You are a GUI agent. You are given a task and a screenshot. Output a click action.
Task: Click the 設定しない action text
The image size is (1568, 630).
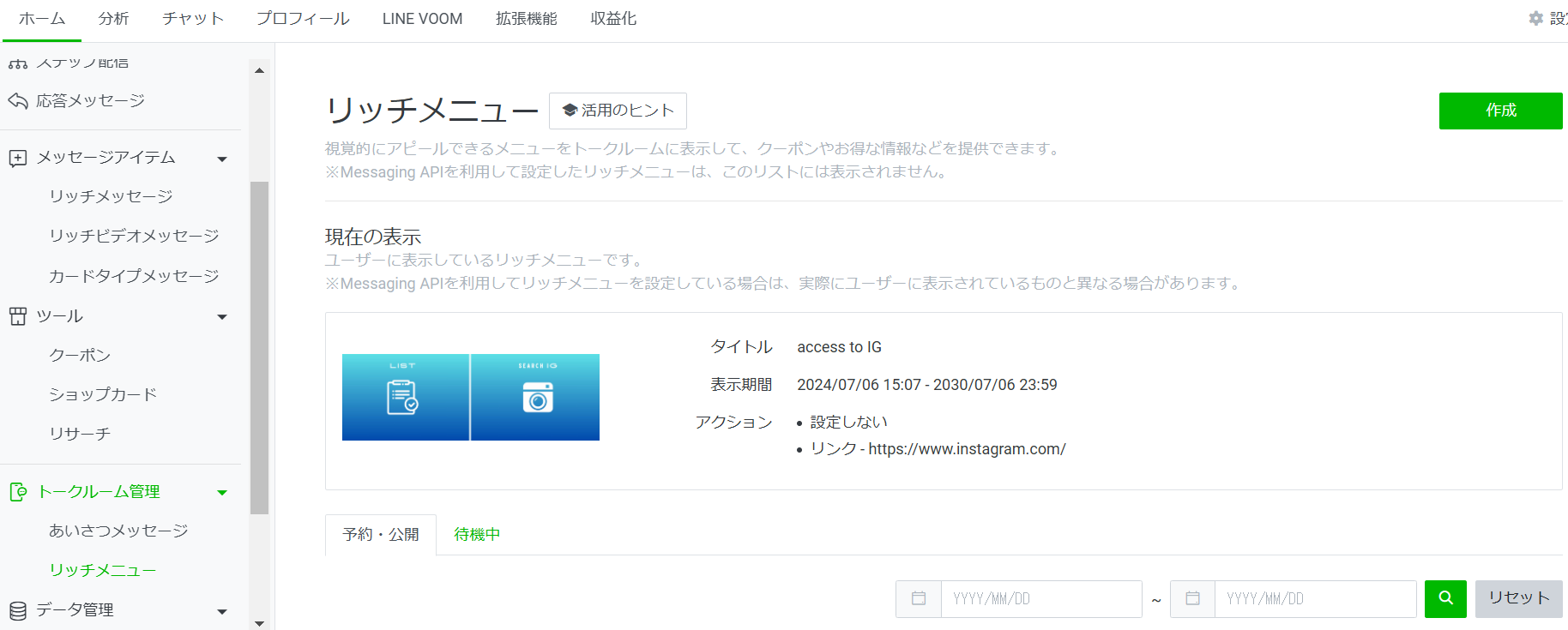[848, 423]
